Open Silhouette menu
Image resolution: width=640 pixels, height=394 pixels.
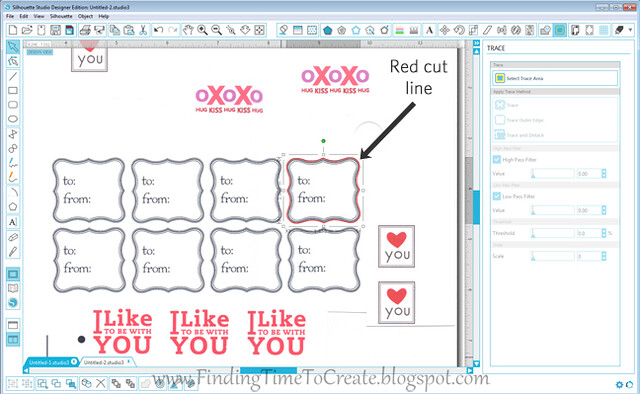(x=61, y=16)
